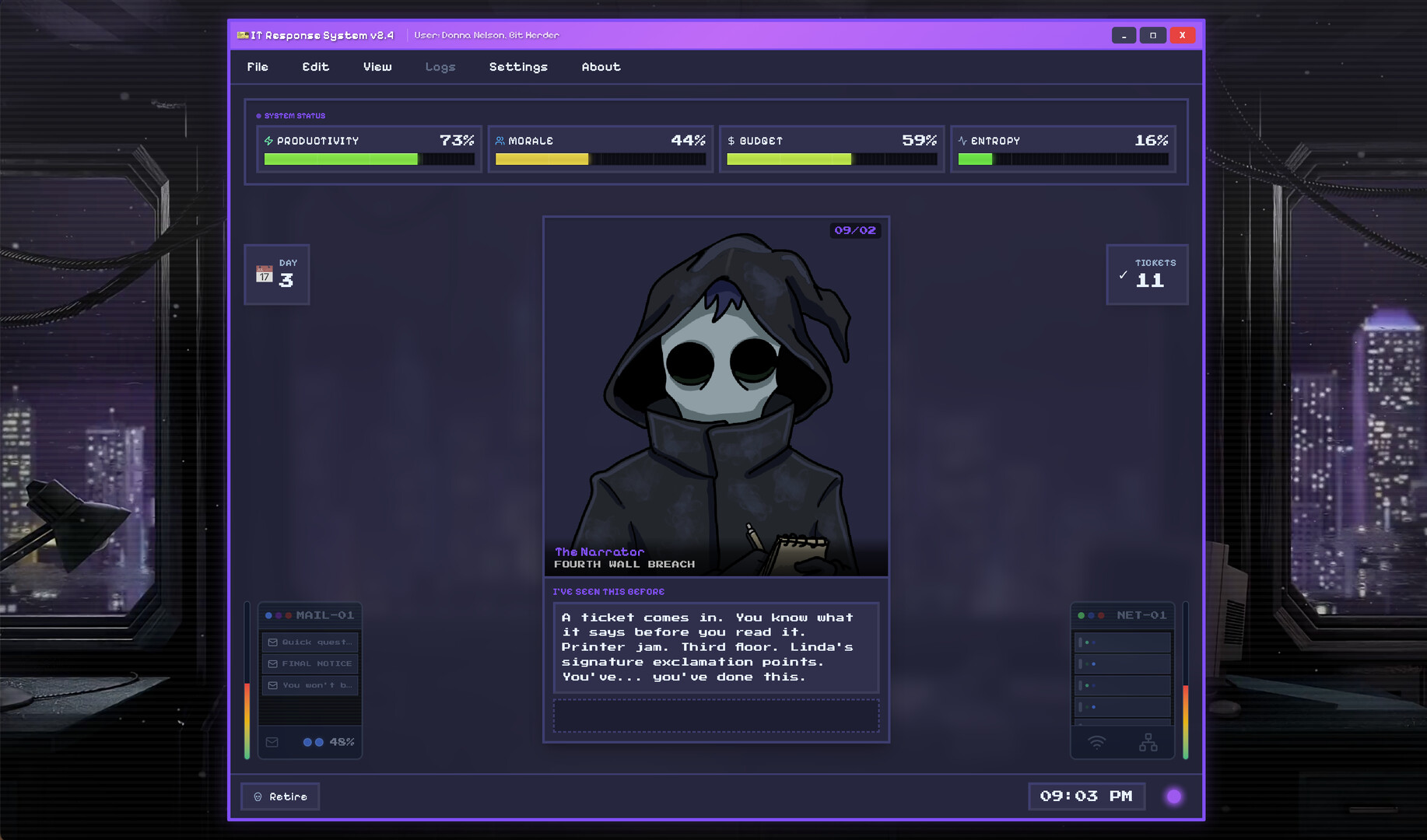The height and width of the screenshot is (840, 1427).
Task: Click the 48% load value in MAIL-01
Action: coord(342,742)
